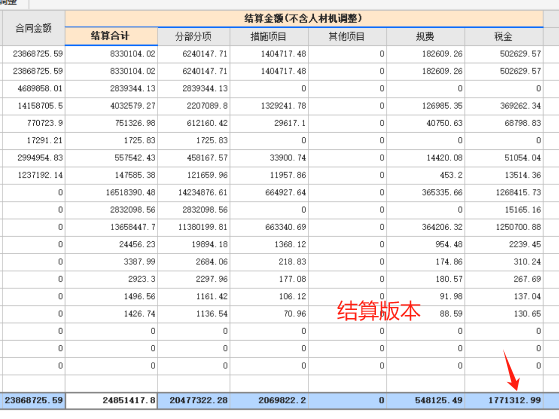Select contract total cell 23868725.59 in bottom row
The height and width of the screenshot is (419, 559).
[34, 400]
